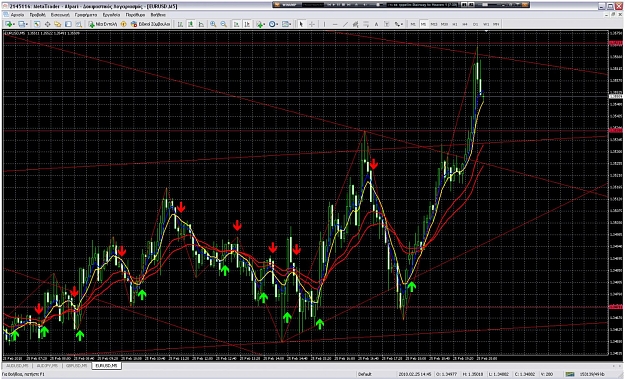Open the Indicators list dropdown
Viewport: 625px width, 379px height.
[x=261, y=24]
